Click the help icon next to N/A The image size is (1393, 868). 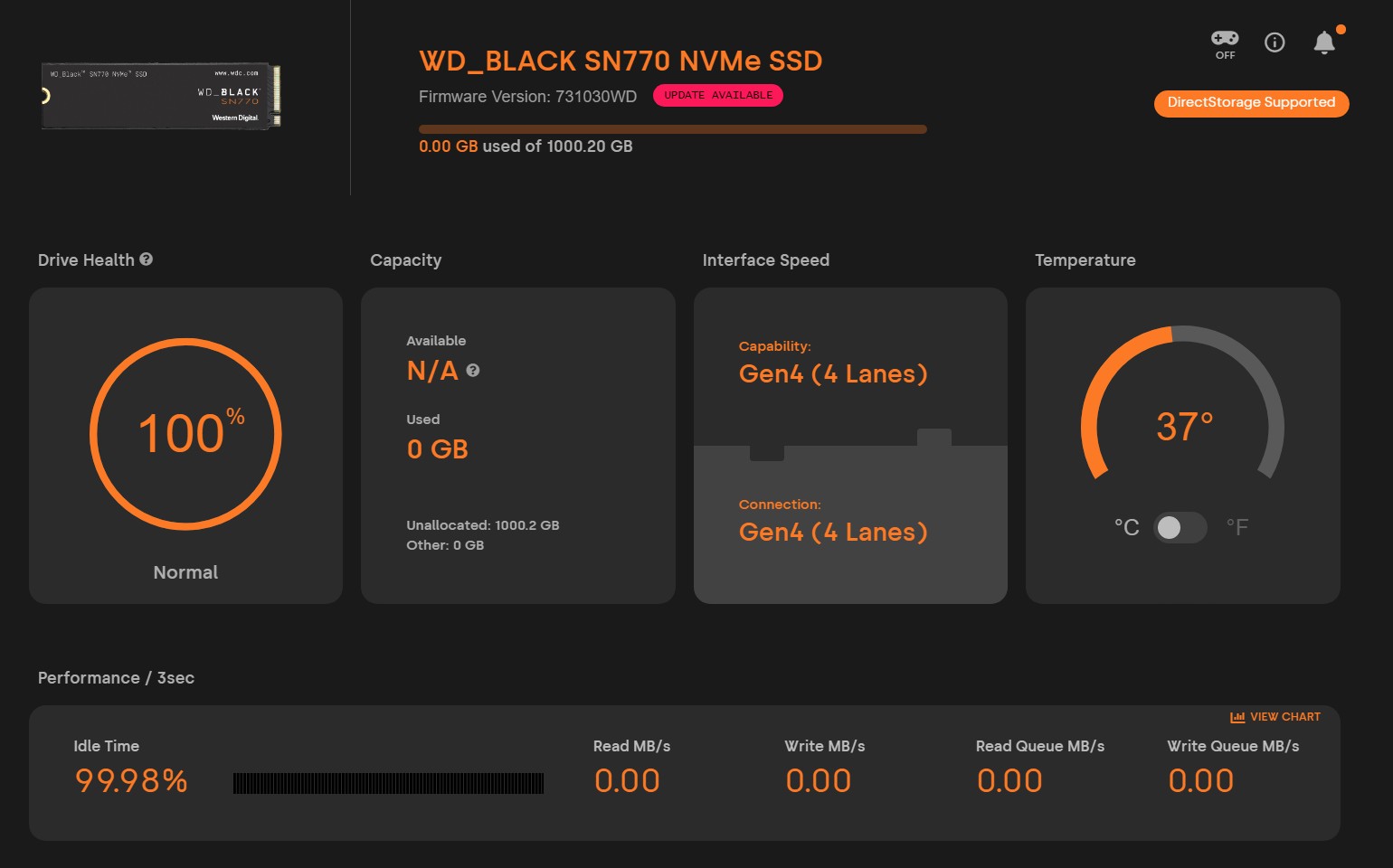473,371
